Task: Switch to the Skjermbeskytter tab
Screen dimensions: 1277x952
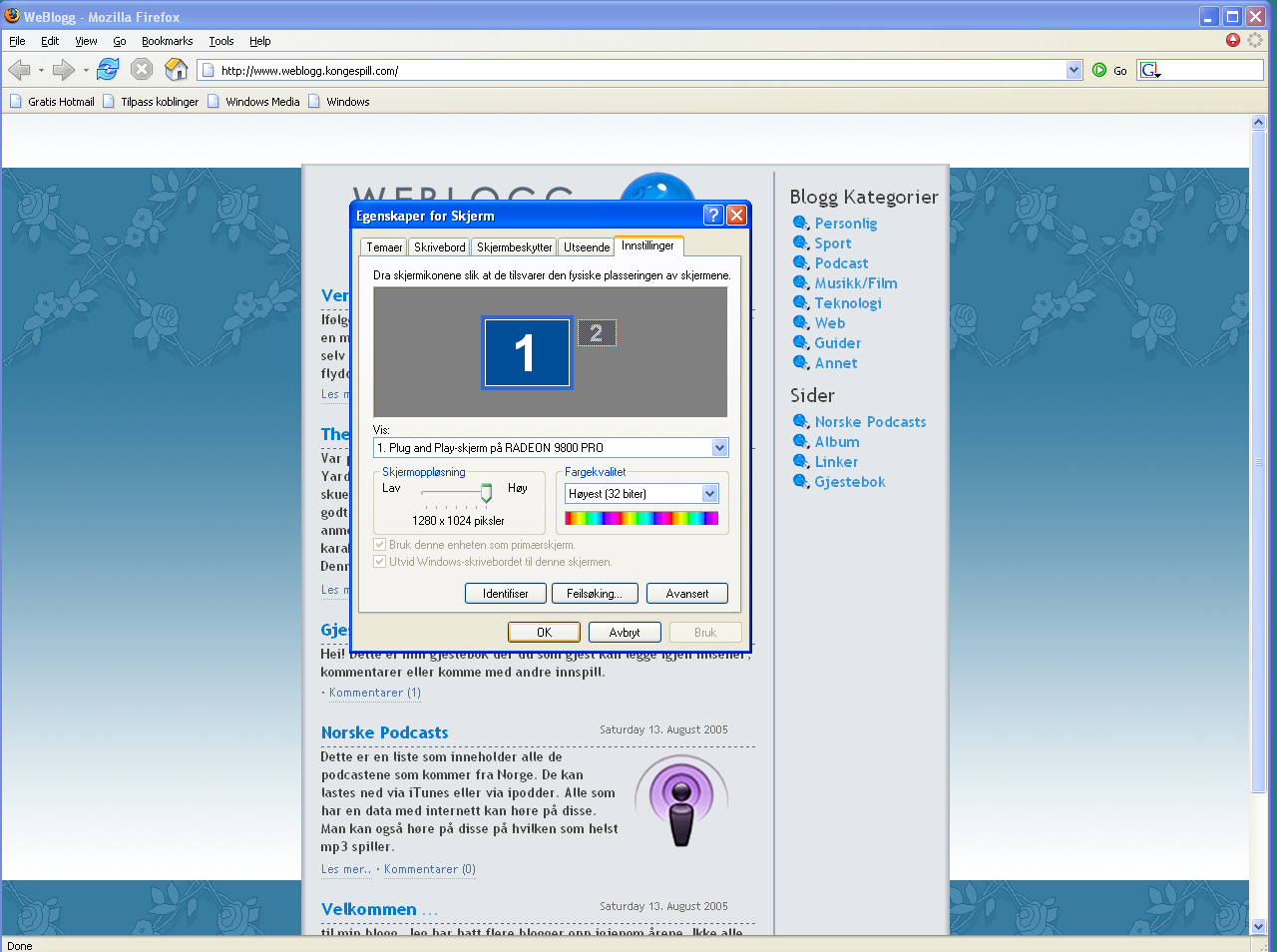Action: click(x=514, y=247)
